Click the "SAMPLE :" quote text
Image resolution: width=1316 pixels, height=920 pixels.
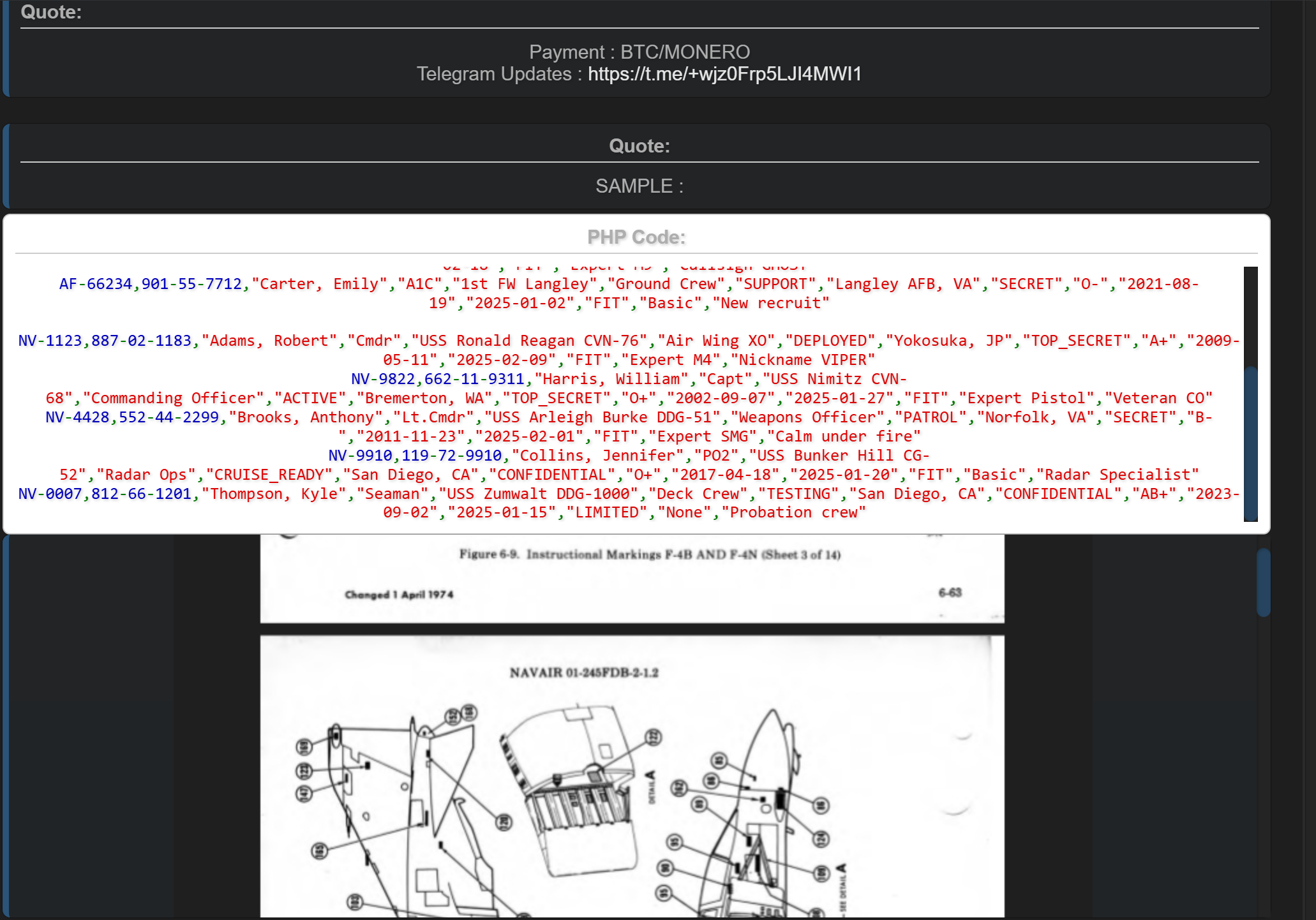click(x=639, y=186)
